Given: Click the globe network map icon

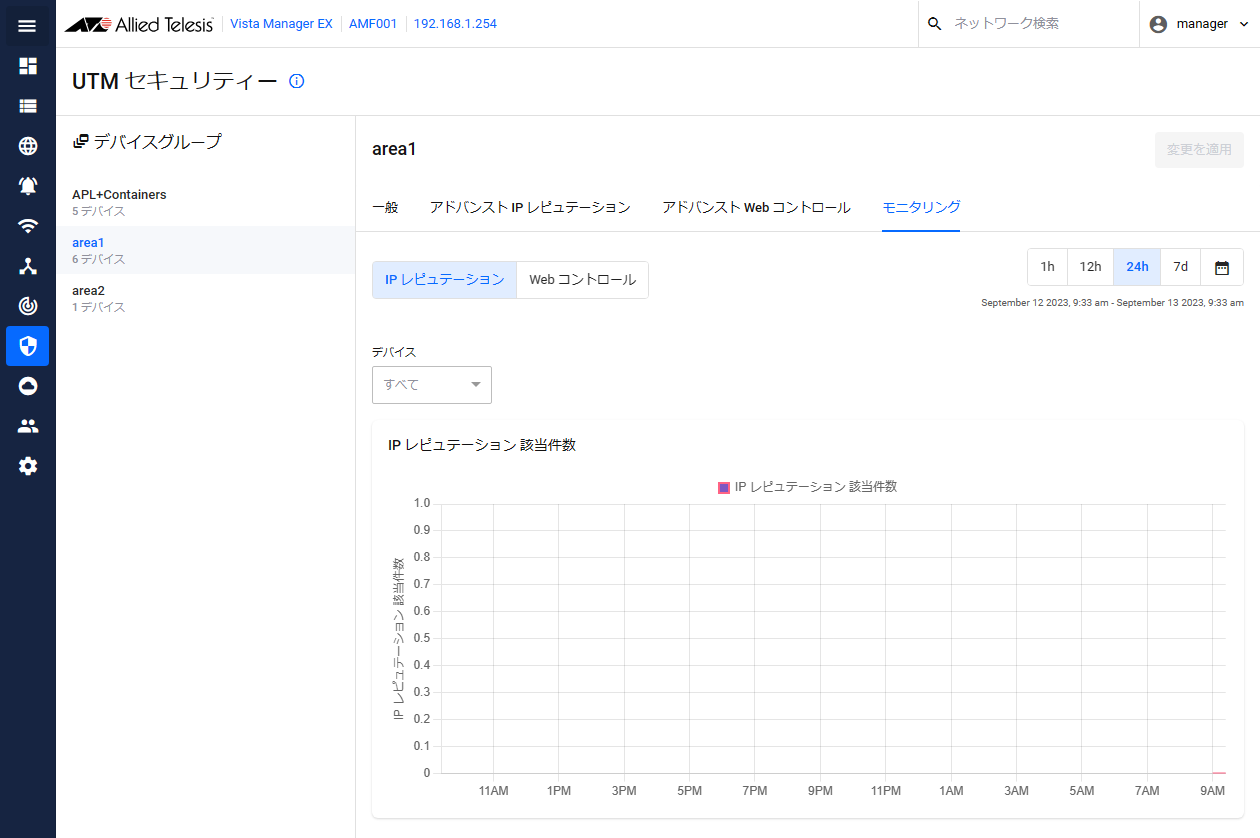Looking at the screenshot, I should [x=28, y=146].
